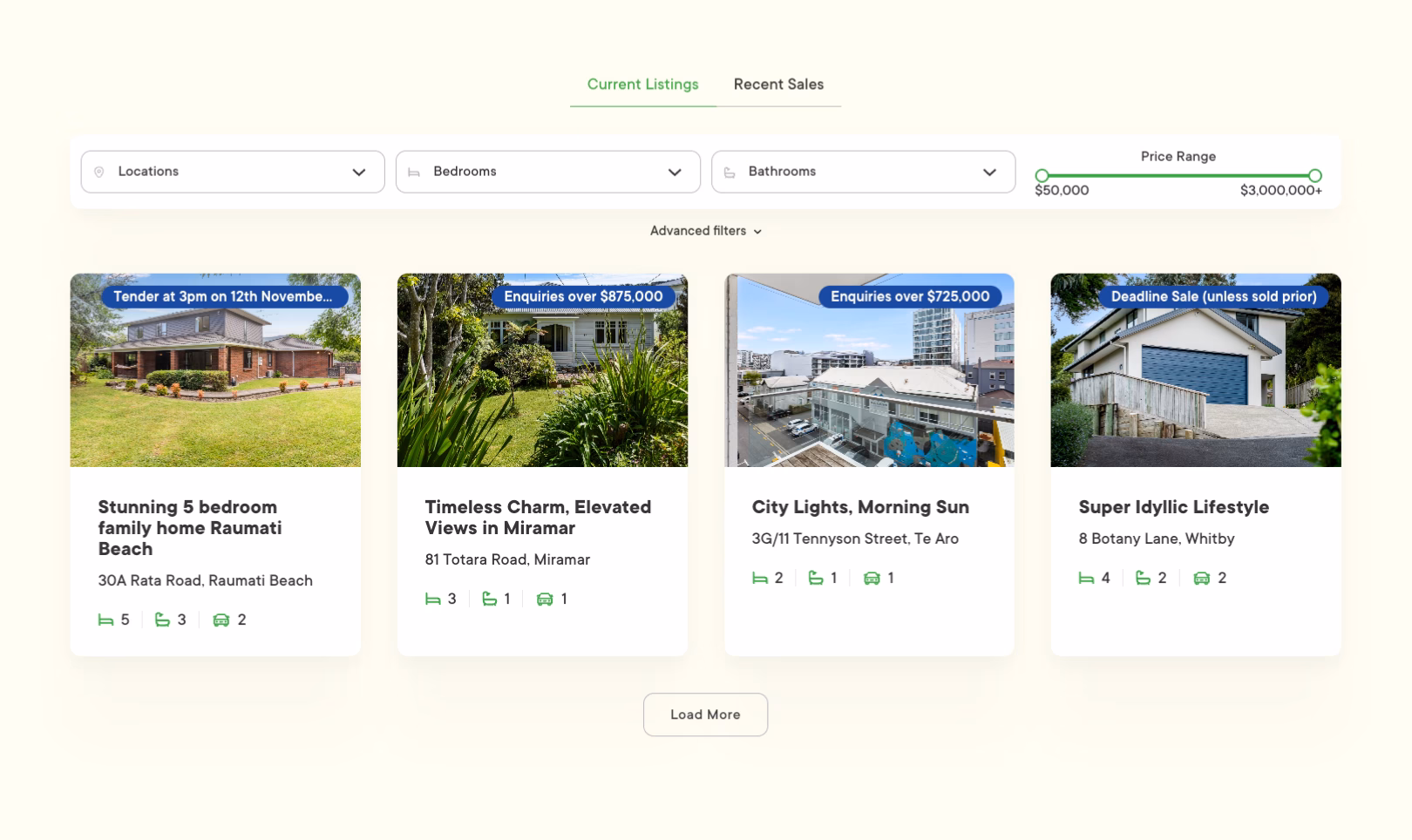The width and height of the screenshot is (1412, 840).
Task: Click the bed icon in Bedrooms filter
Action: (414, 173)
